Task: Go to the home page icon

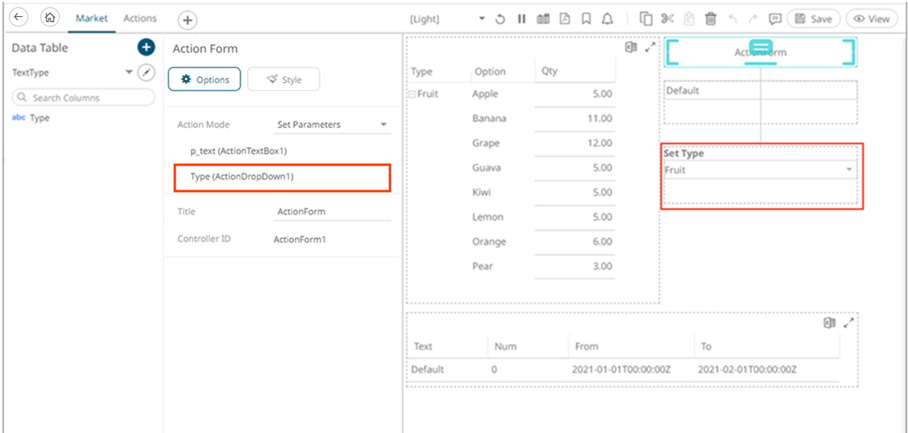Action: coord(50,19)
